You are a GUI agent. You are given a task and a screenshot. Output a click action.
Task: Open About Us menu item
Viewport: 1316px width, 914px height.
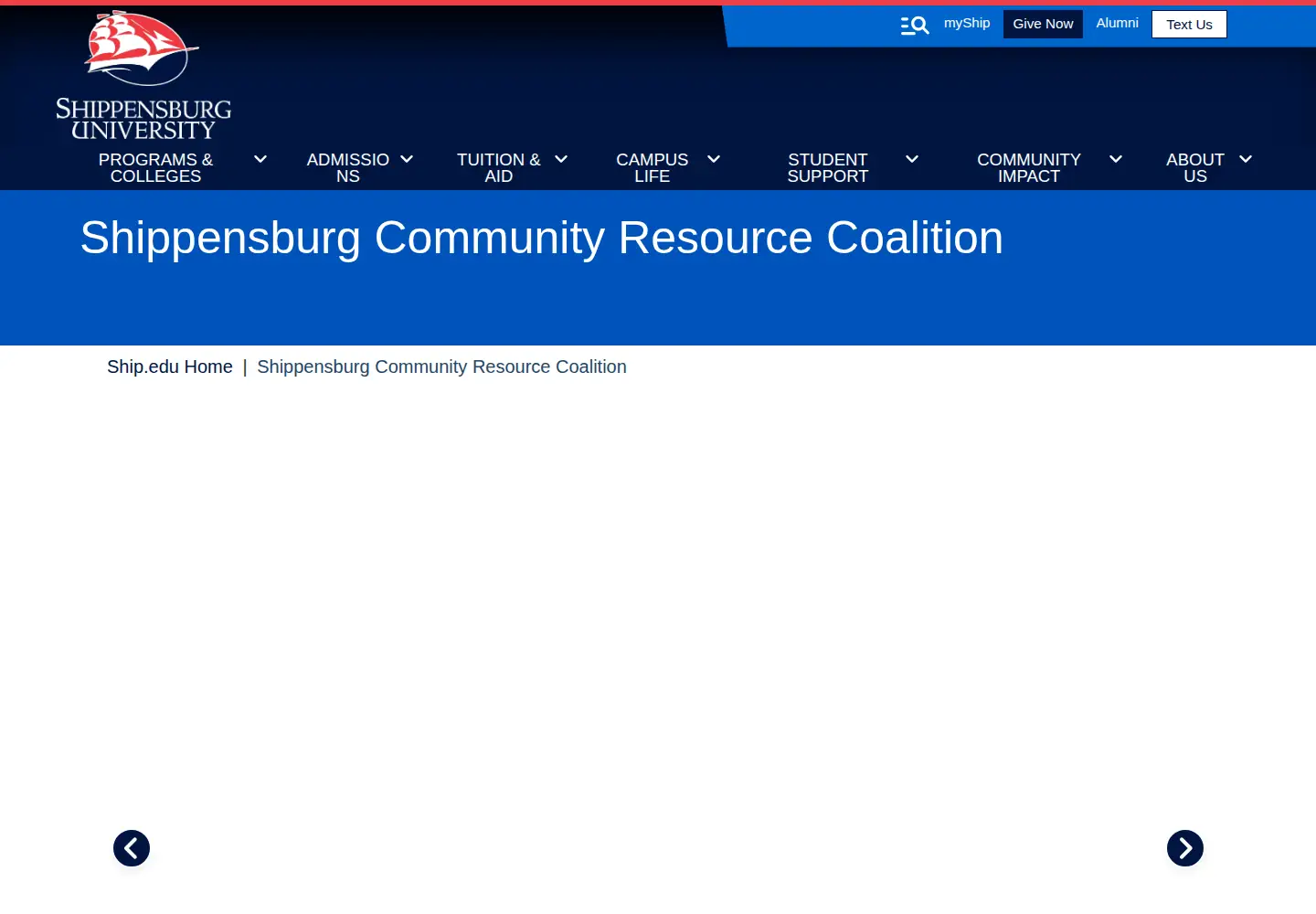1195,168
